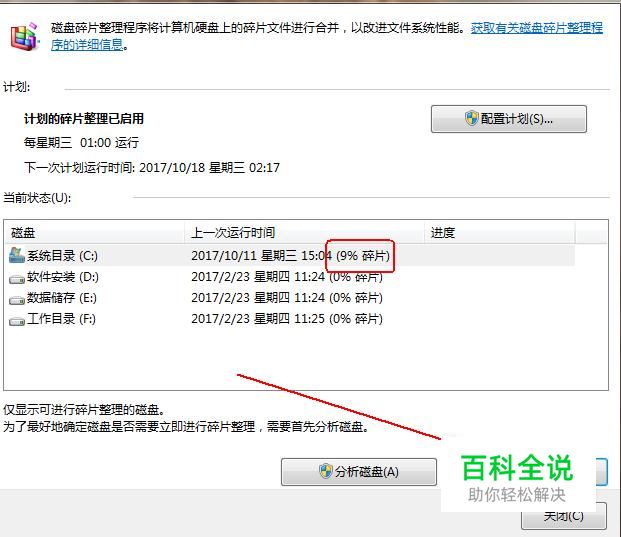The image size is (621, 537).
Task: Click the D: drive last run time cell
Action: (287, 277)
